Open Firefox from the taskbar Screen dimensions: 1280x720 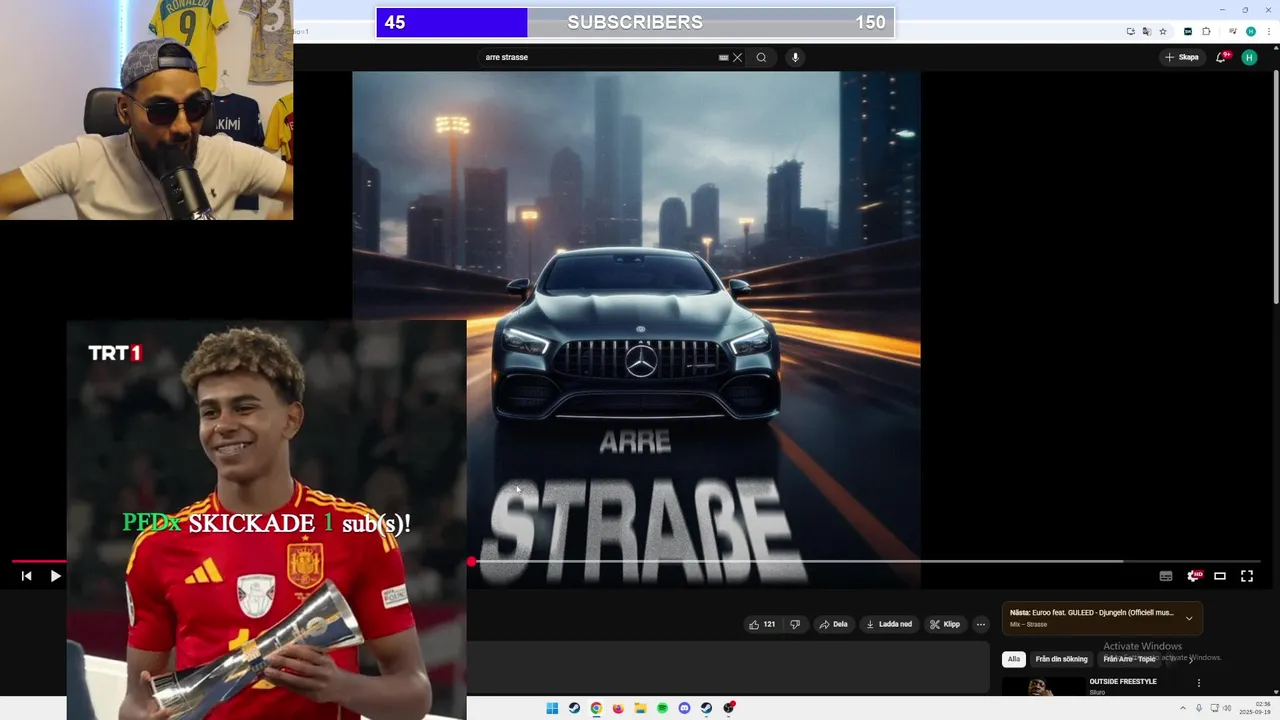pyautogui.click(x=618, y=708)
